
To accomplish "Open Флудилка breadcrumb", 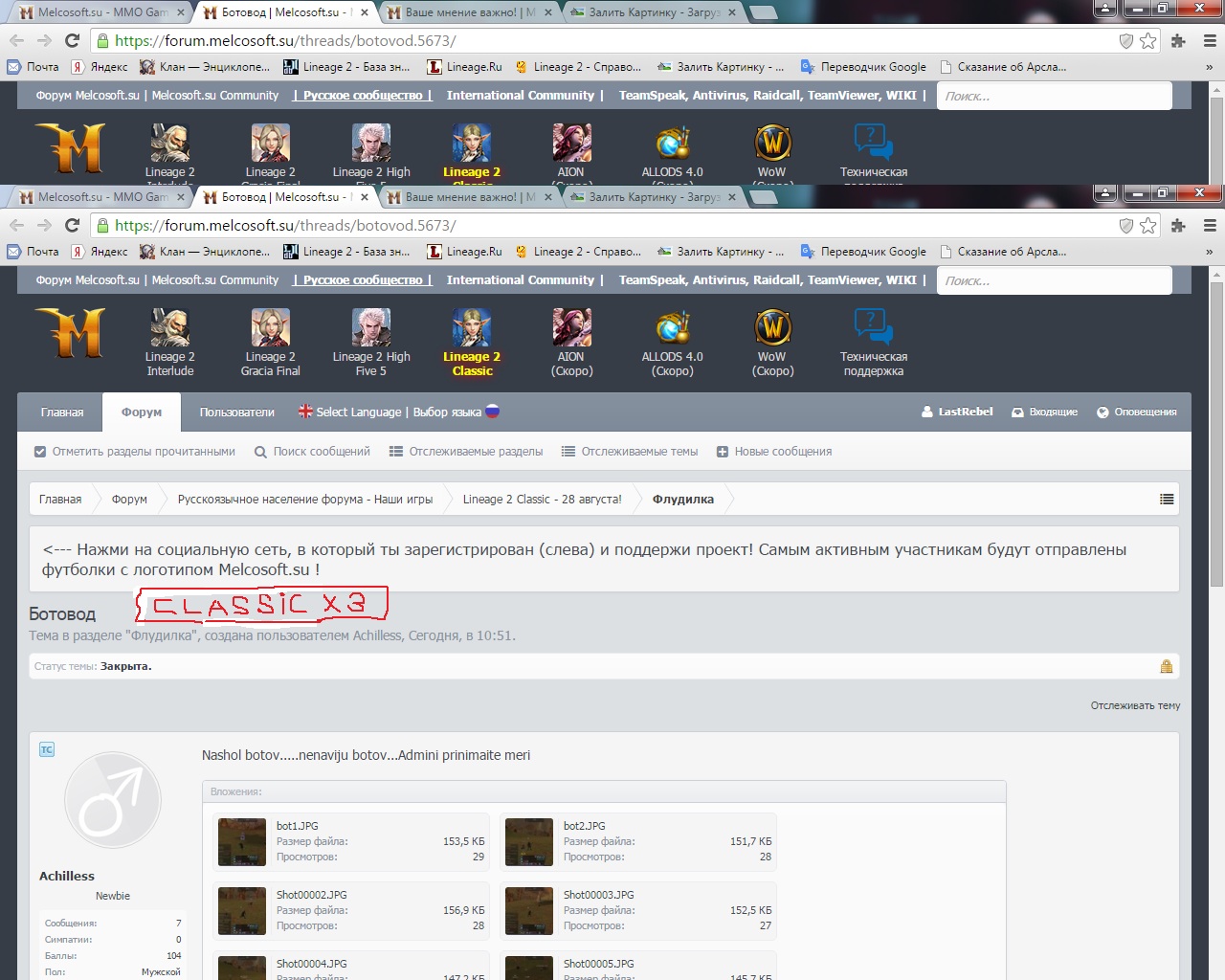I will pyautogui.click(x=683, y=500).
